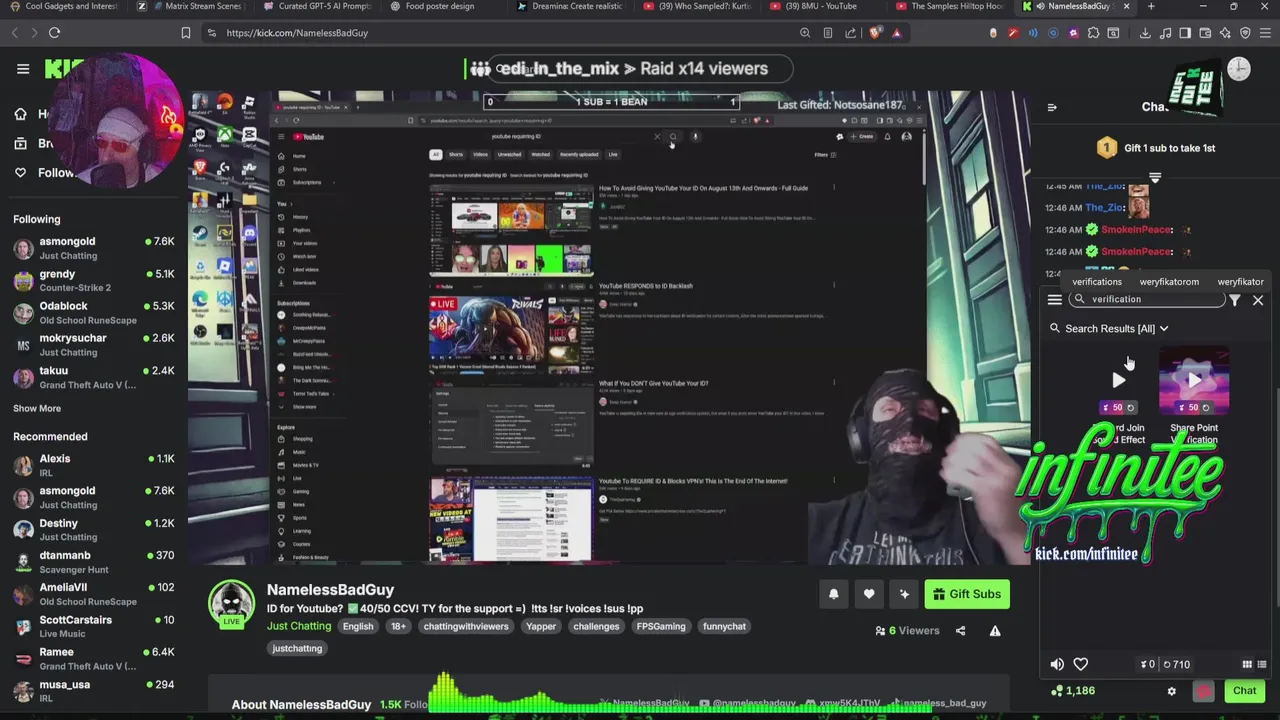Play the Join Sound Effect clip

1118,380
